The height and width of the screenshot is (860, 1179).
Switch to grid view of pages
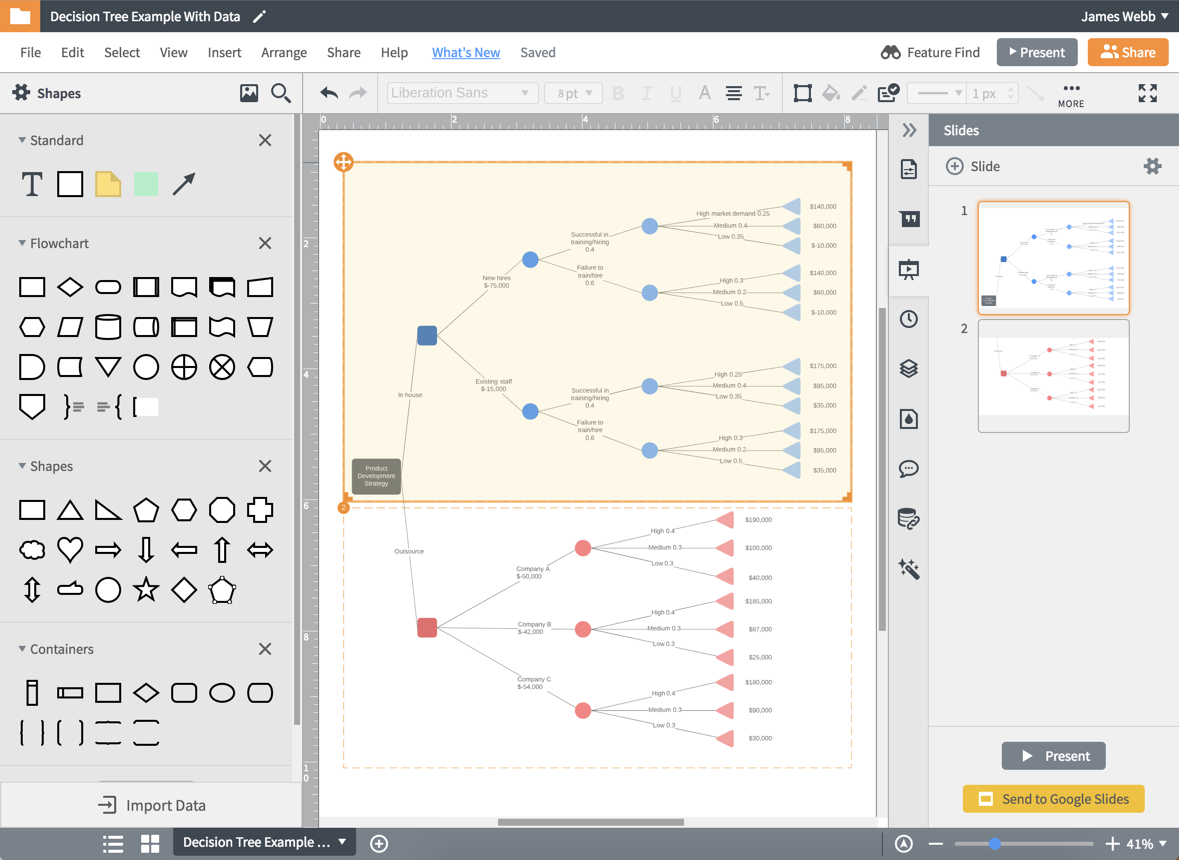tap(150, 843)
